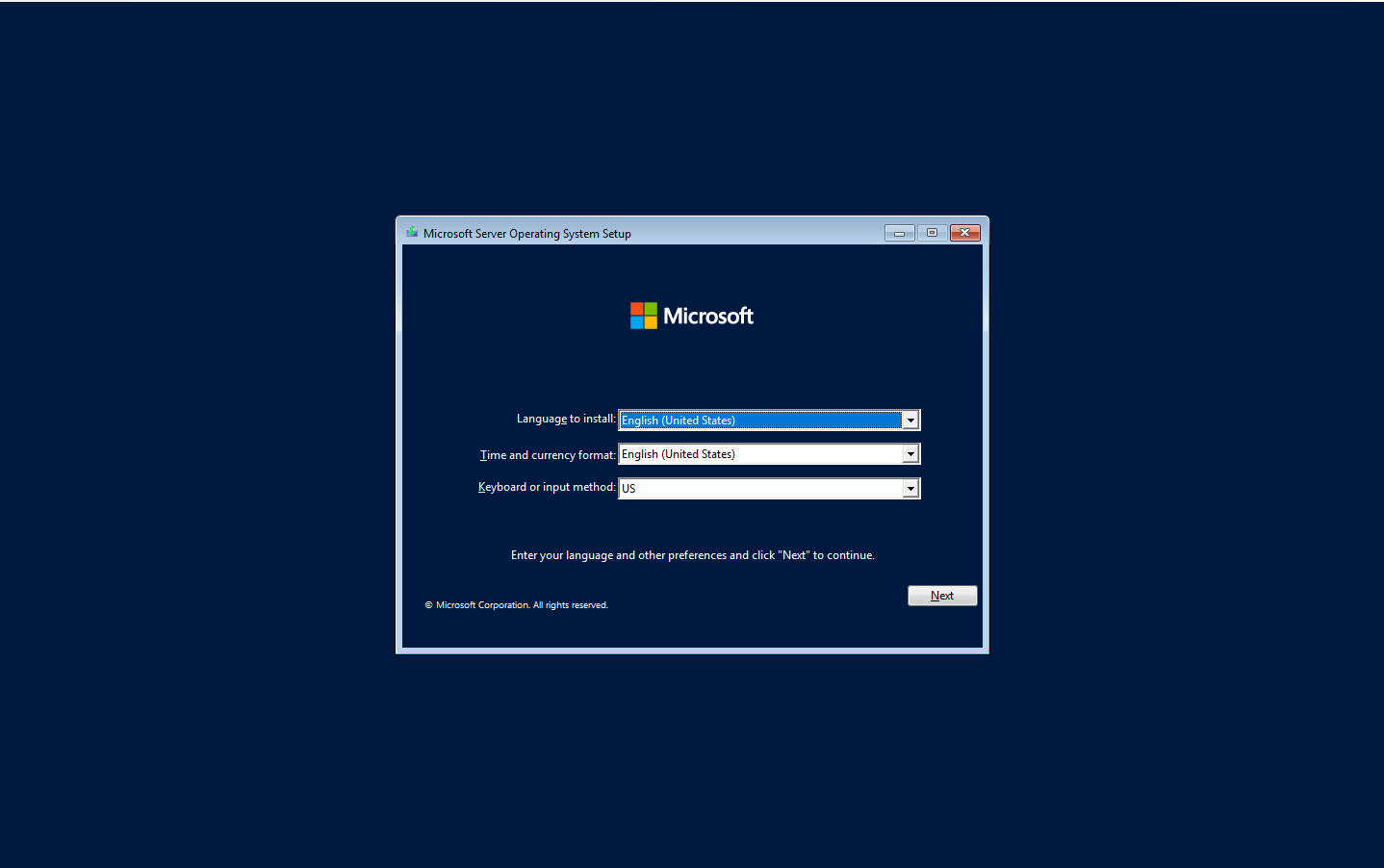Image resolution: width=1384 pixels, height=868 pixels.
Task: Open the Language to install dropdown arrow
Action: [910, 421]
